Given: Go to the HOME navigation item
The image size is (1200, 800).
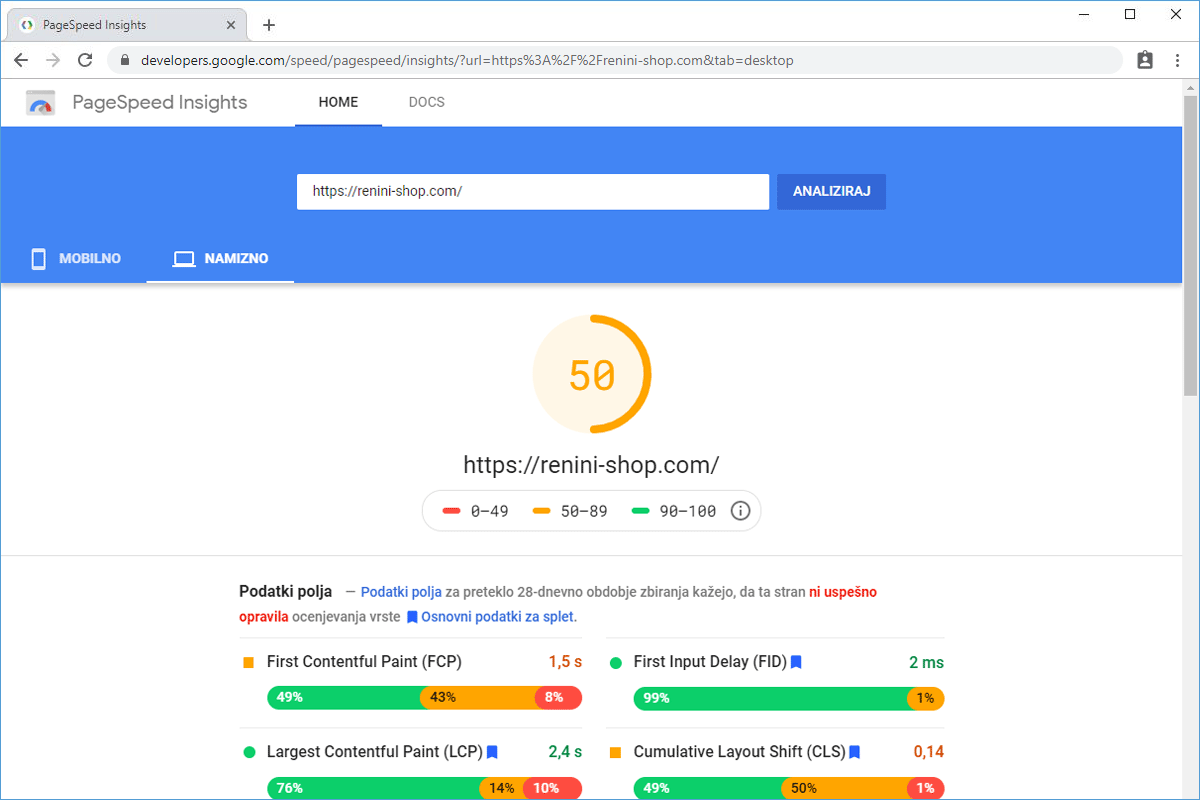Looking at the screenshot, I should click(x=338, y=102).
